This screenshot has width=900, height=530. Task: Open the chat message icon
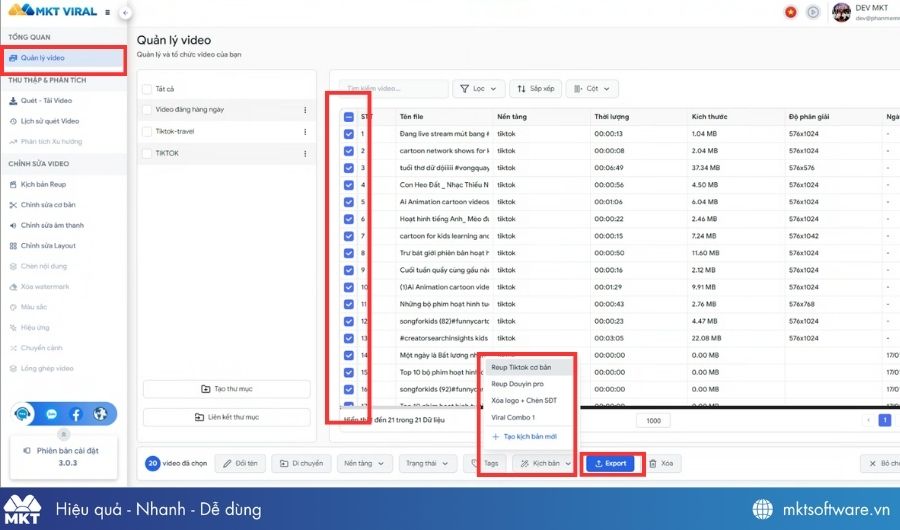click(52, 414)
